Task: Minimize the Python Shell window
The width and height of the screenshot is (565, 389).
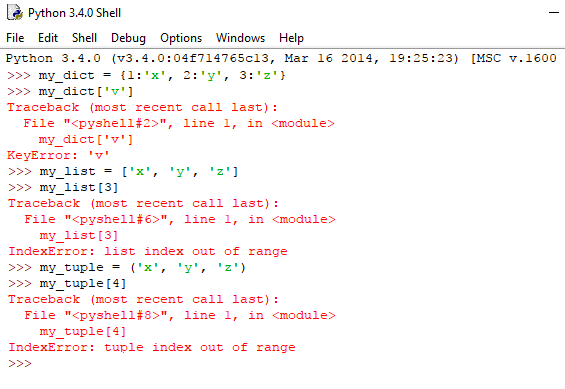Action: point(553,13)
